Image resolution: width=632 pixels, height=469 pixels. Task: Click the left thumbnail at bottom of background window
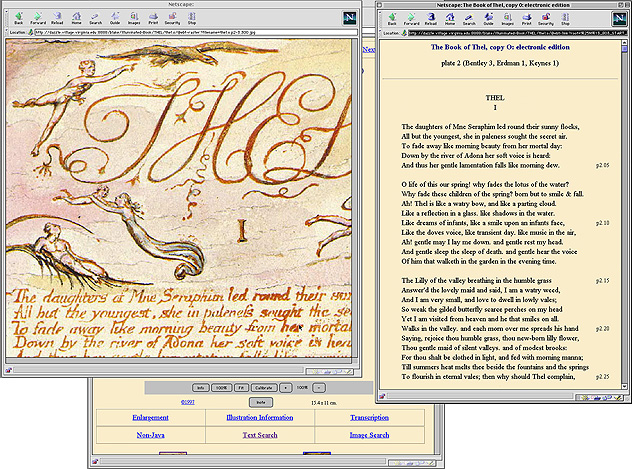173,453
